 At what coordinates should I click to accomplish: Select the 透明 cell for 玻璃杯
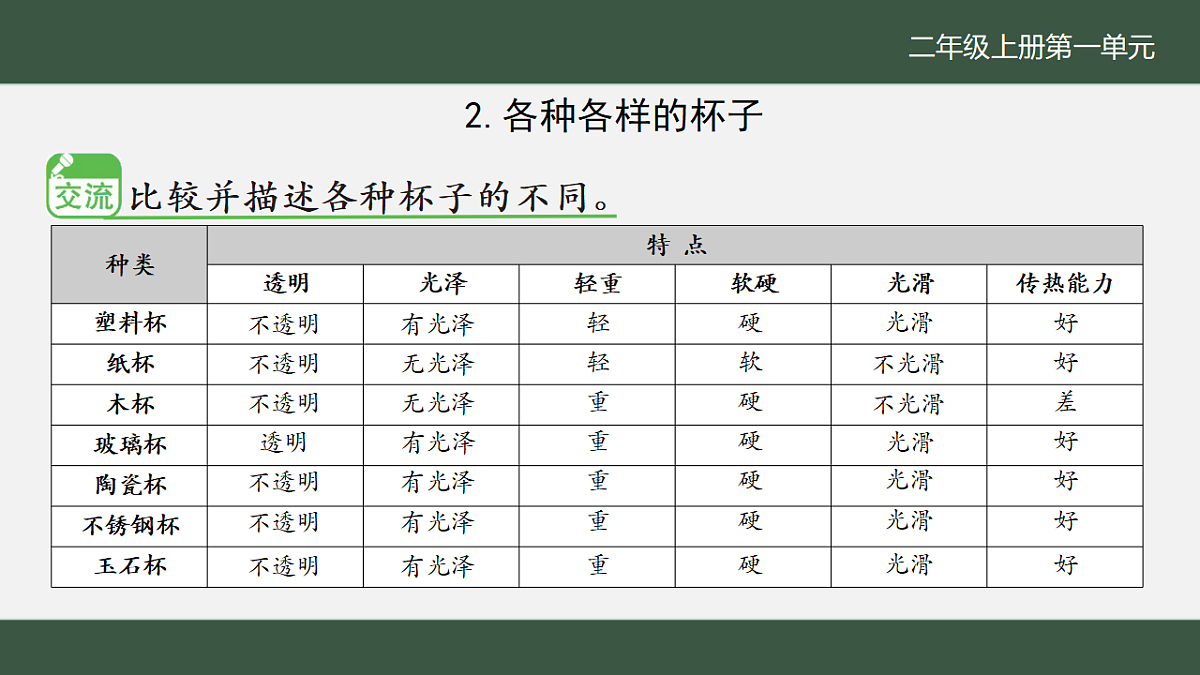tap(284, 443)
